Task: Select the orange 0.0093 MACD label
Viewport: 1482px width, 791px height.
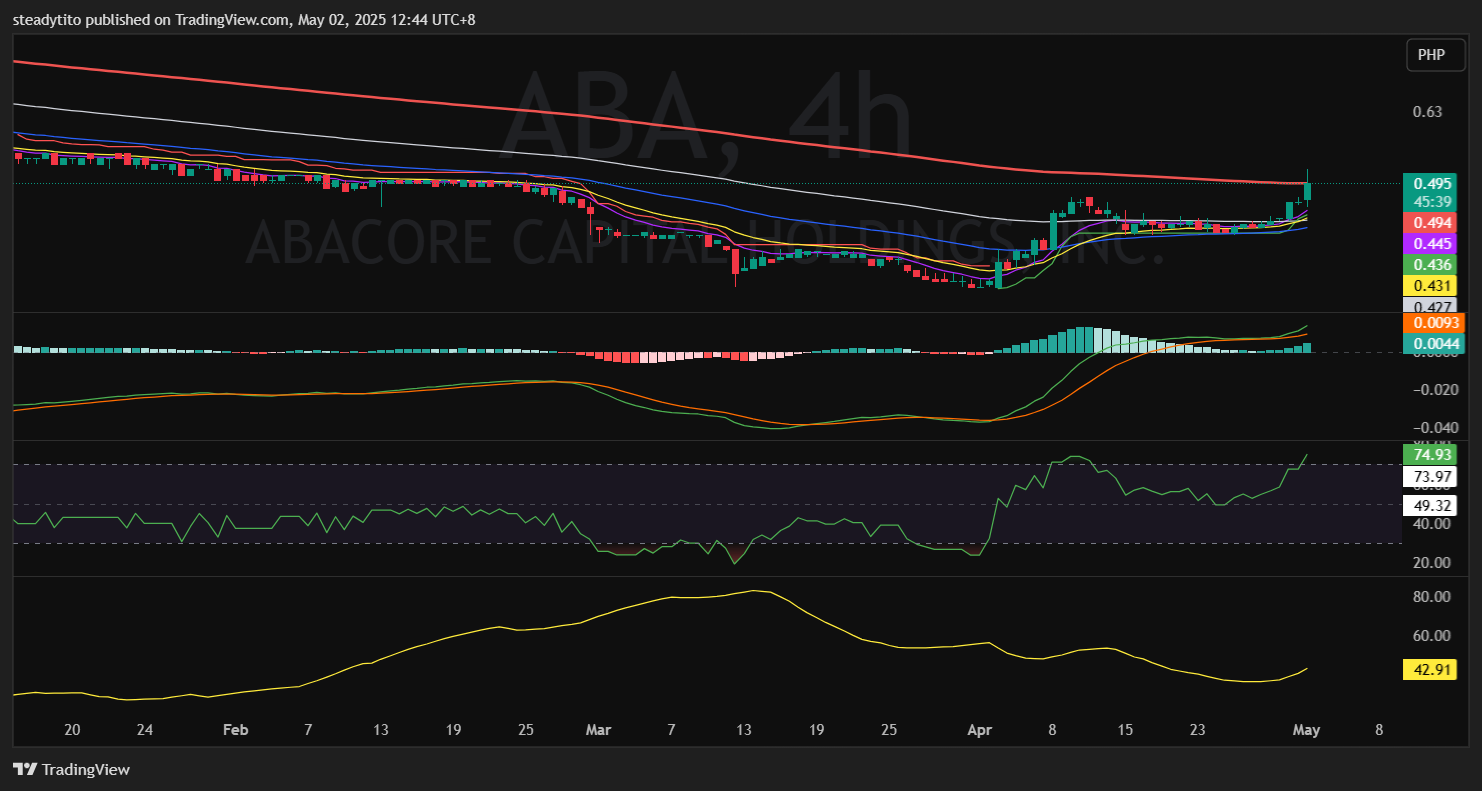Action: 1433,323
